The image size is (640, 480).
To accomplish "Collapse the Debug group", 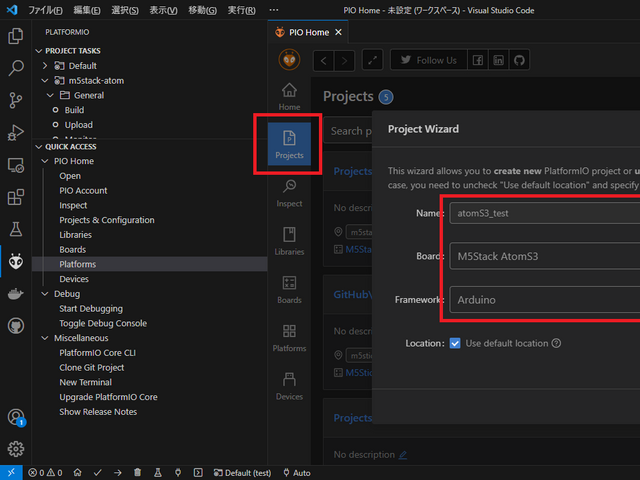I will (x=45, y=294).
